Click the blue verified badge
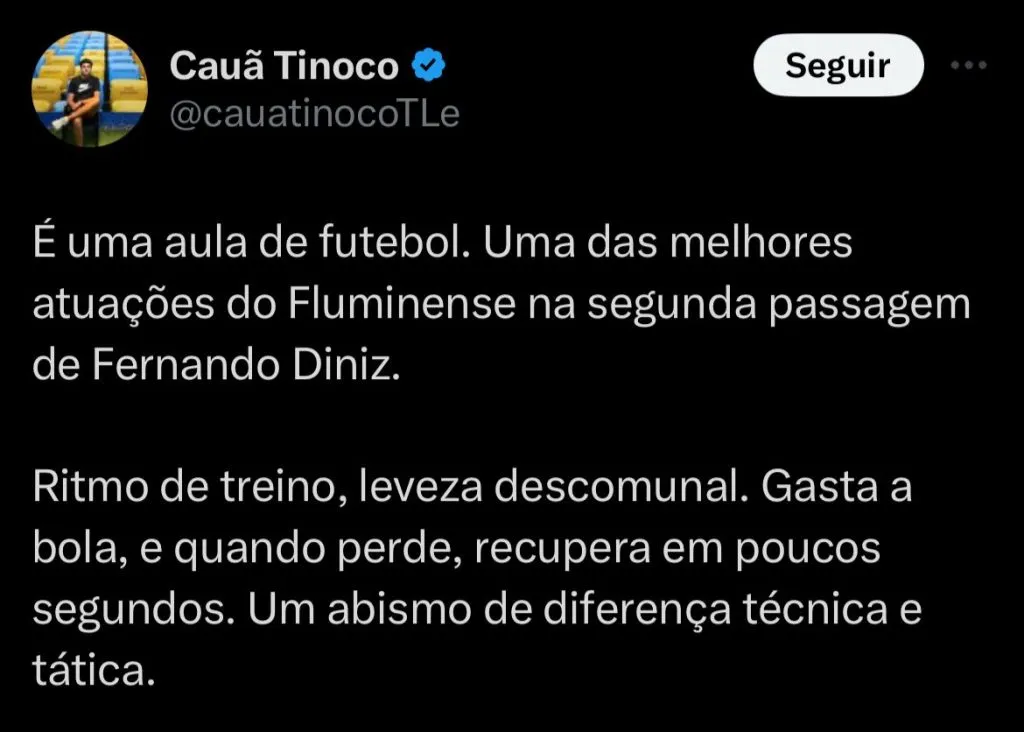 (428, 65)
